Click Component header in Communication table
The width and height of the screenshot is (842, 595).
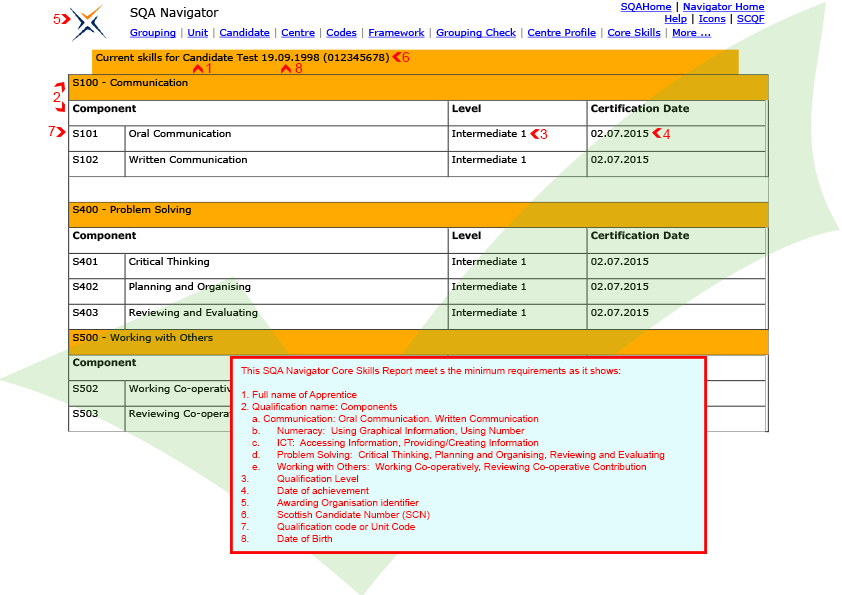258,113
